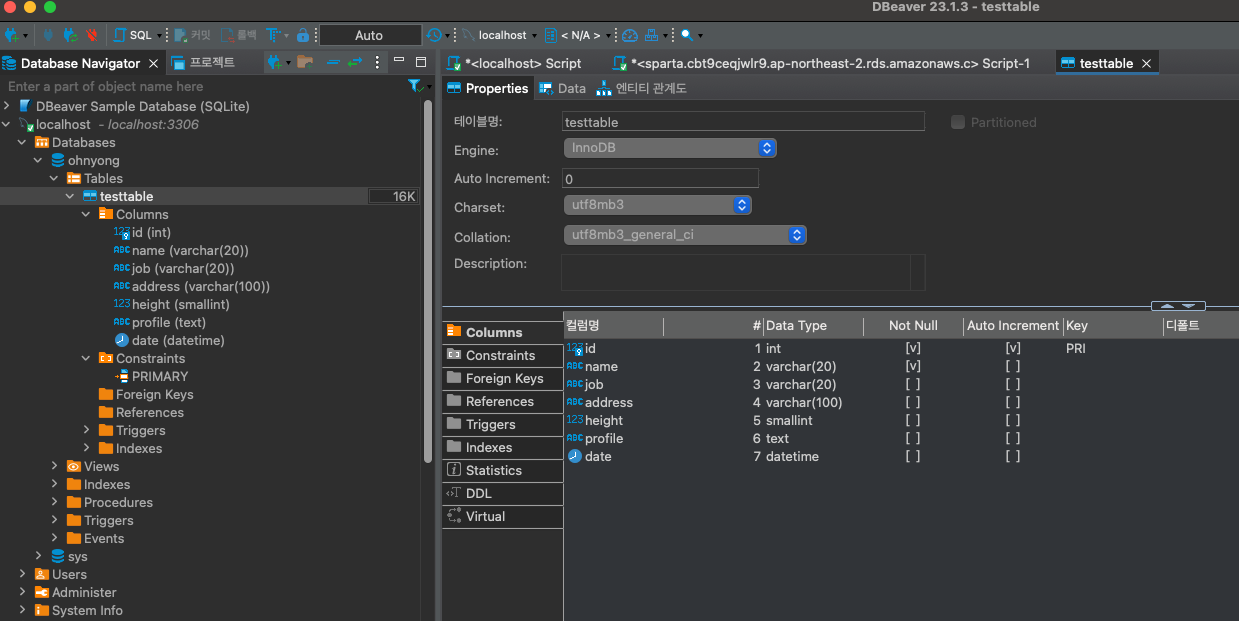Image resolution: width=1239 pixels, height=621 pixels.
Task: Toggle Auto Increment for the date column
Action: pos(1012,456)
